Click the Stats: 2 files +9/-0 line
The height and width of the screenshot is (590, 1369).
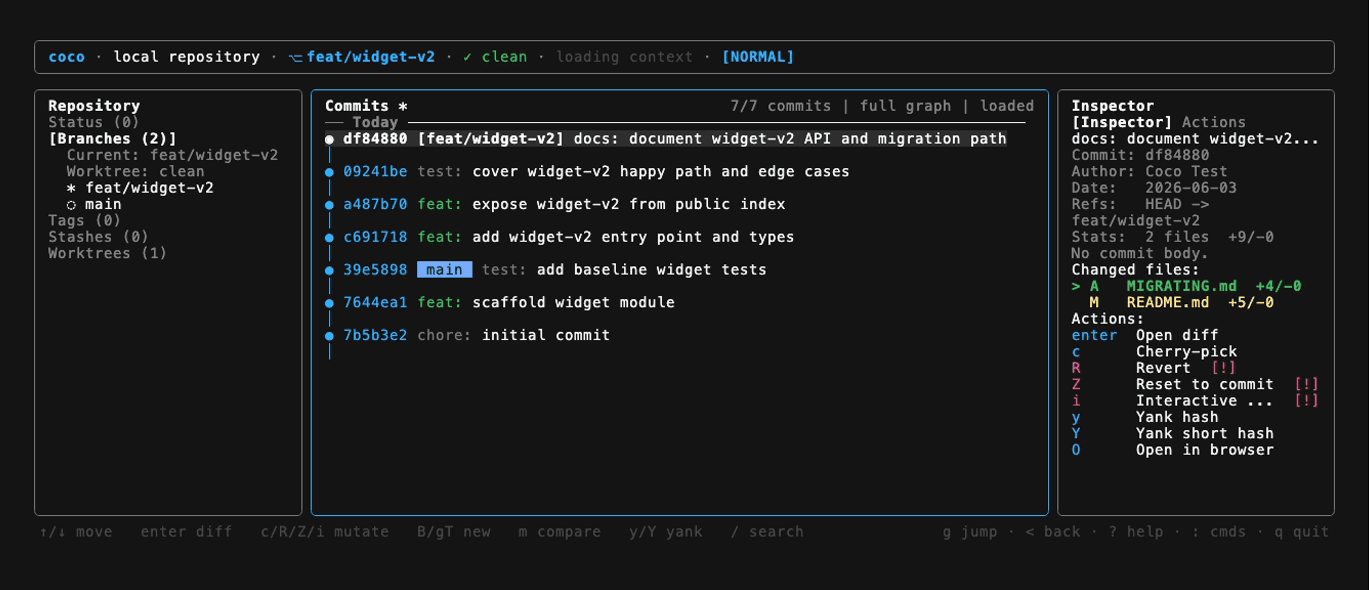click(x=1172, y=237)
